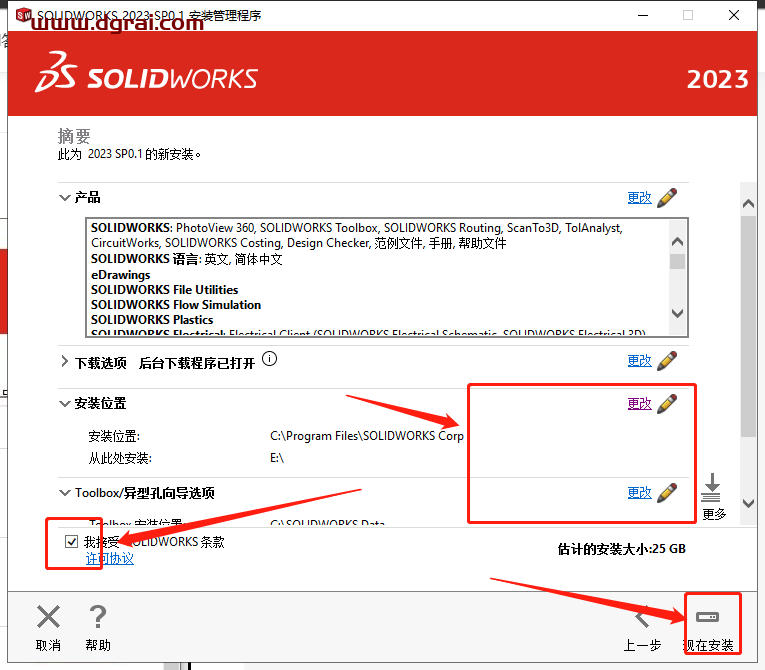Collapse the 产品 section chevron
Image resolution: width=765 pixels, height=670 pixels.
coord(64,198)
